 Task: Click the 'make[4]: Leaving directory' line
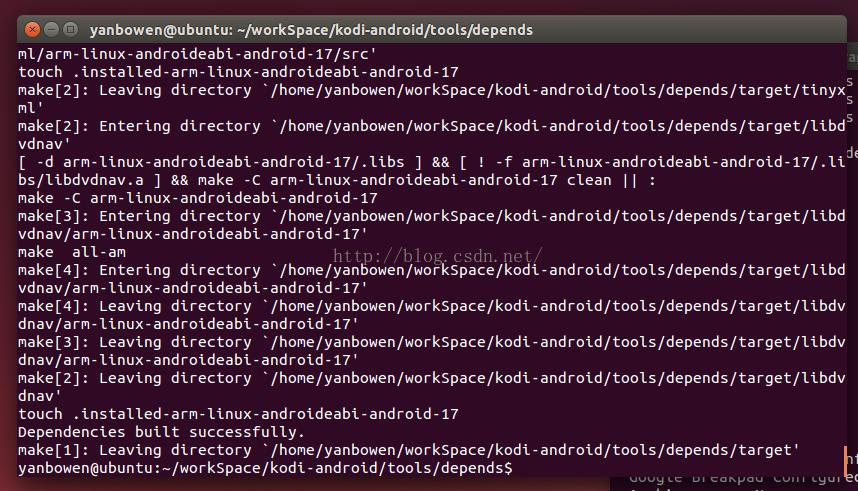click(x=432, y=306)
